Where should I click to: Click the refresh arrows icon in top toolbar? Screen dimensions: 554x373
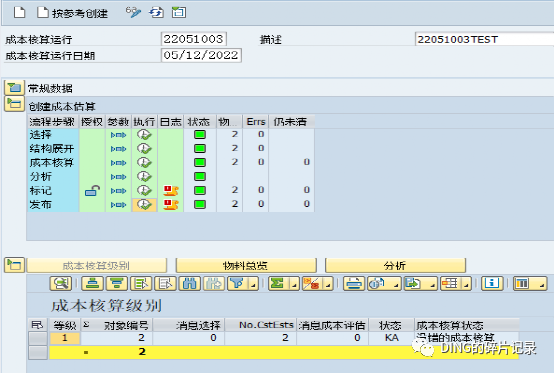point(156,13)
